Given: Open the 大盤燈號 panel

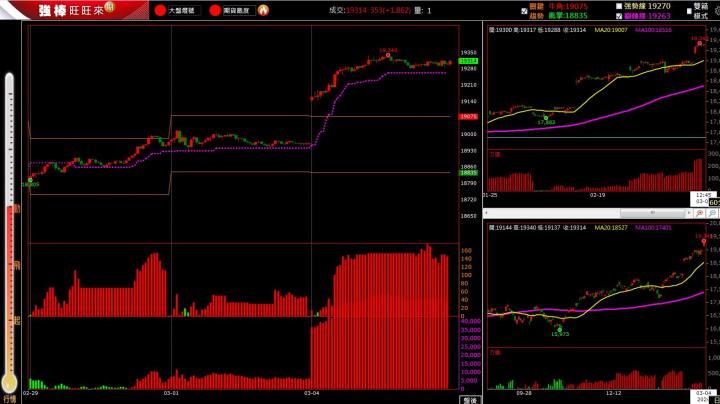Looking at the screenshot, I should point(182,10).
